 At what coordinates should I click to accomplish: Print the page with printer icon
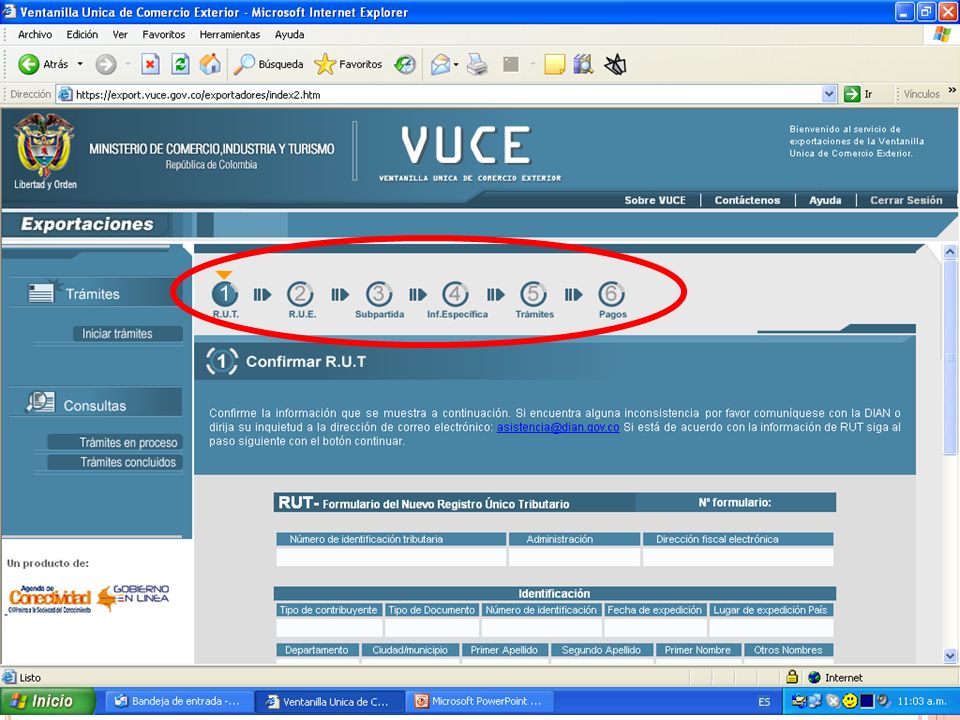pos(478,64)
